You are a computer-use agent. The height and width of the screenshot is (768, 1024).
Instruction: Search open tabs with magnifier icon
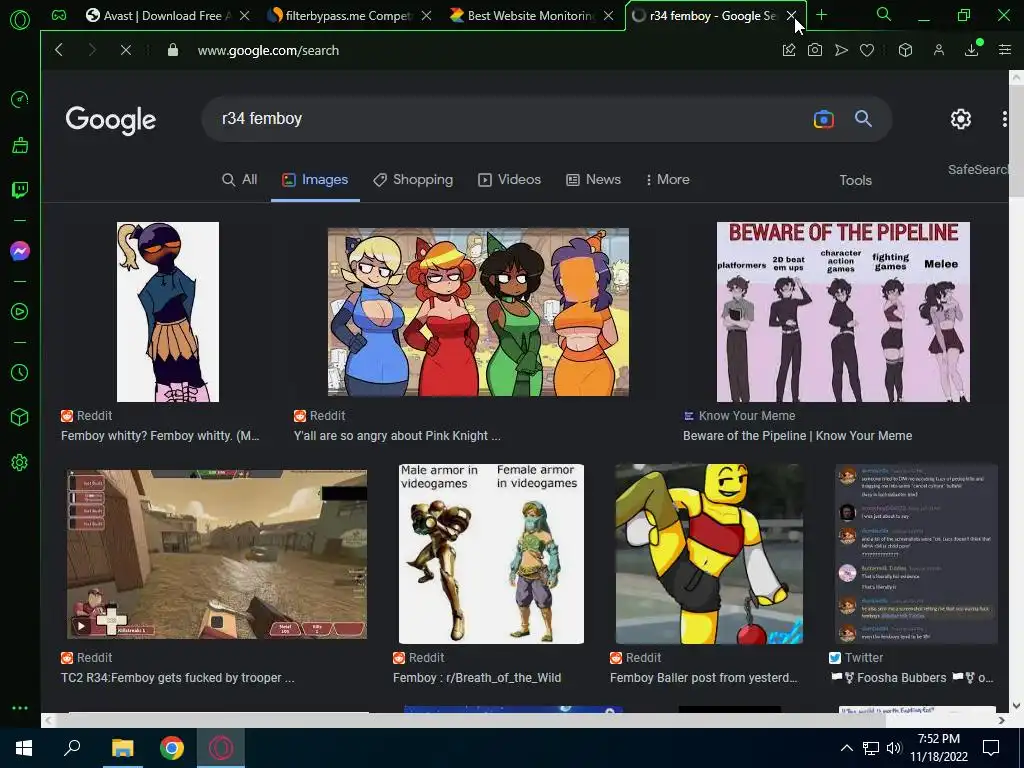coord(883,14)
